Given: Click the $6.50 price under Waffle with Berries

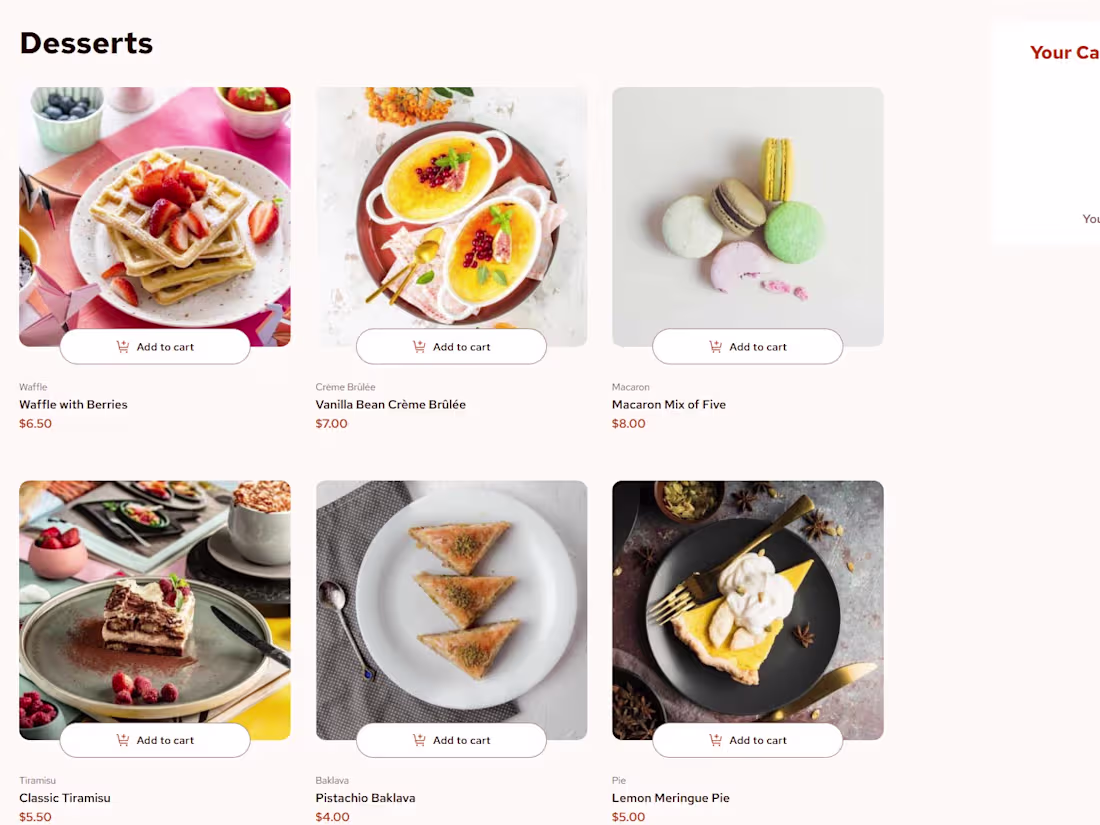Looking at the screenshot, I should [35, 423].
